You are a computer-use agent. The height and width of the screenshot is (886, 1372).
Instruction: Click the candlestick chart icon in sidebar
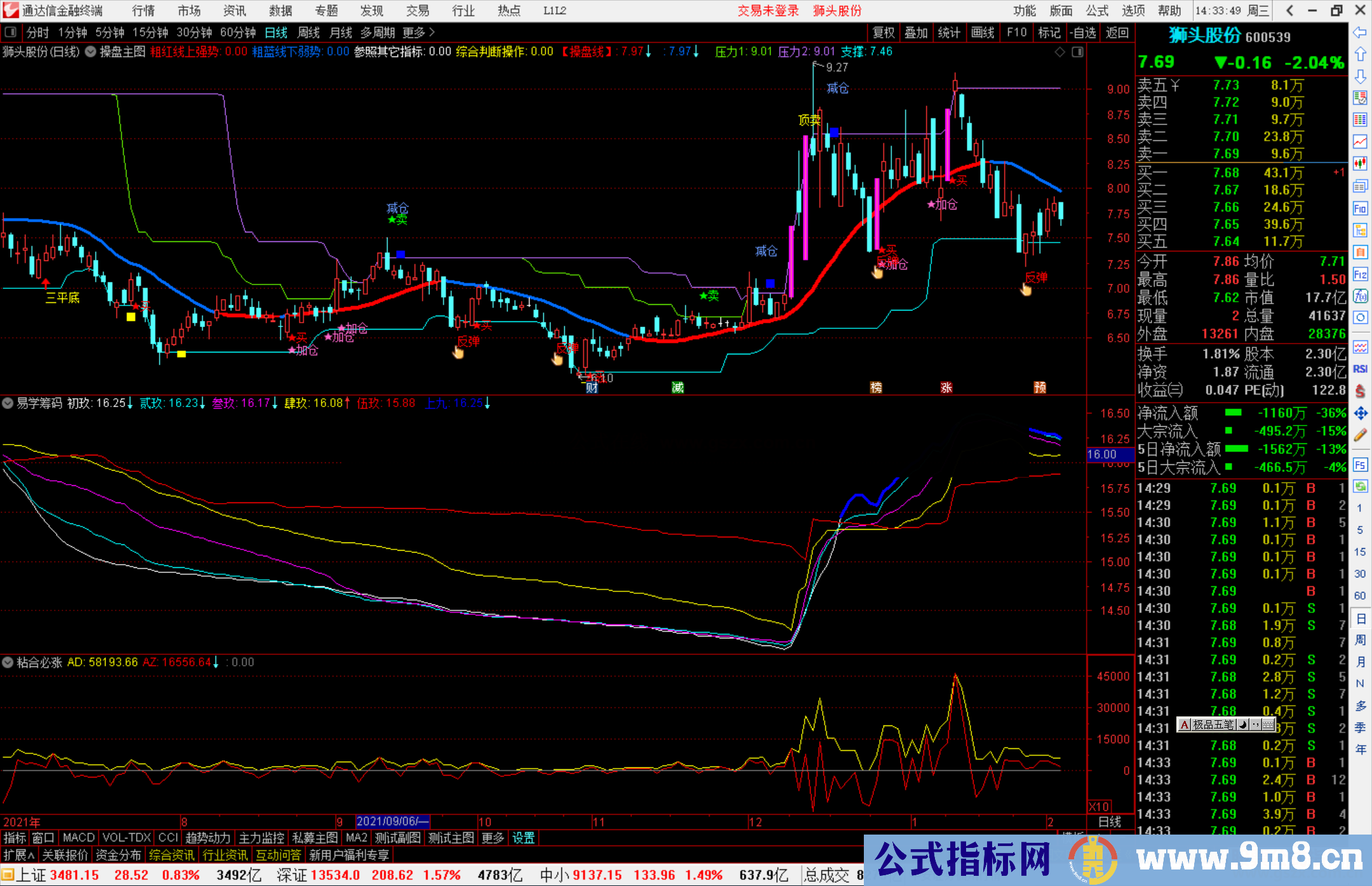click(x=1360, y=164)
